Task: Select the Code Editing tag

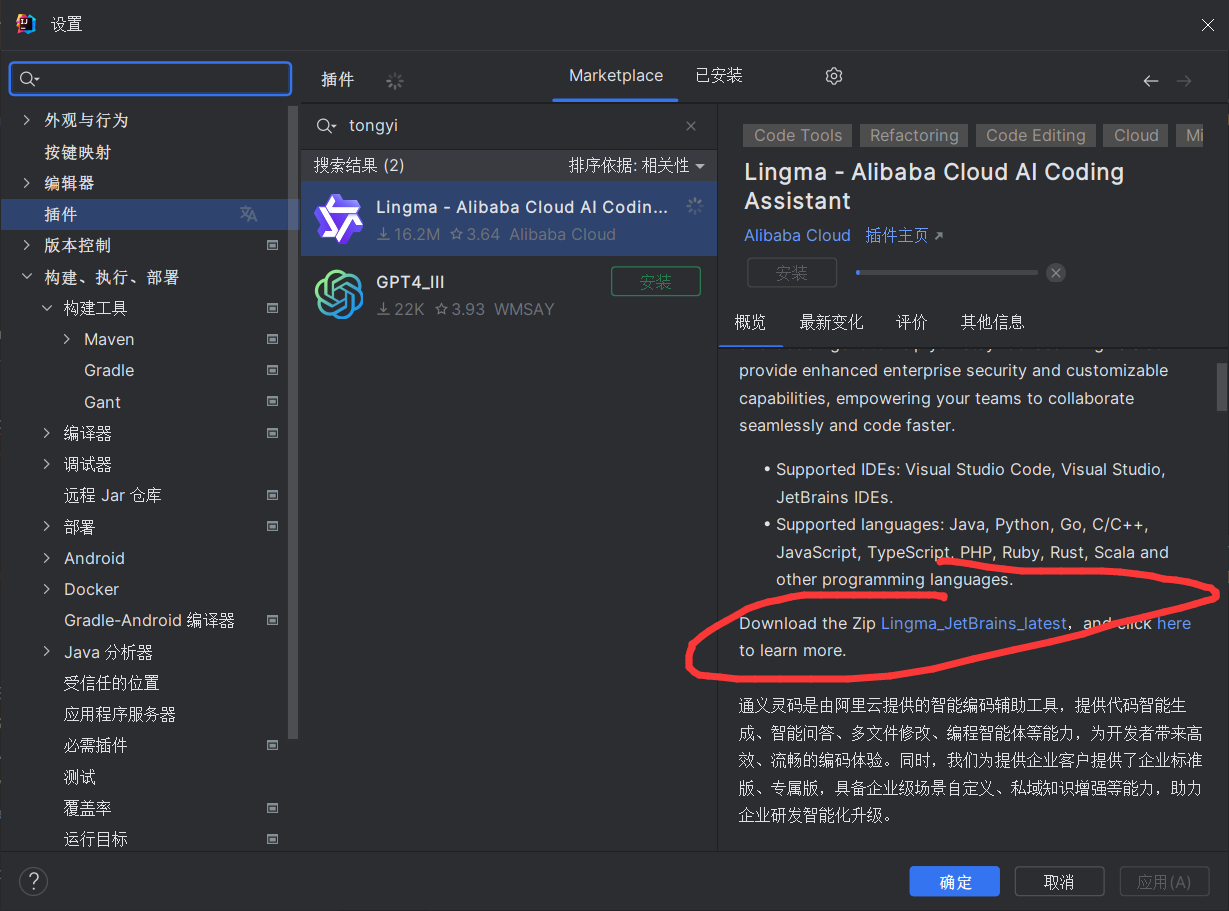Action: (x=1035, y=135)
